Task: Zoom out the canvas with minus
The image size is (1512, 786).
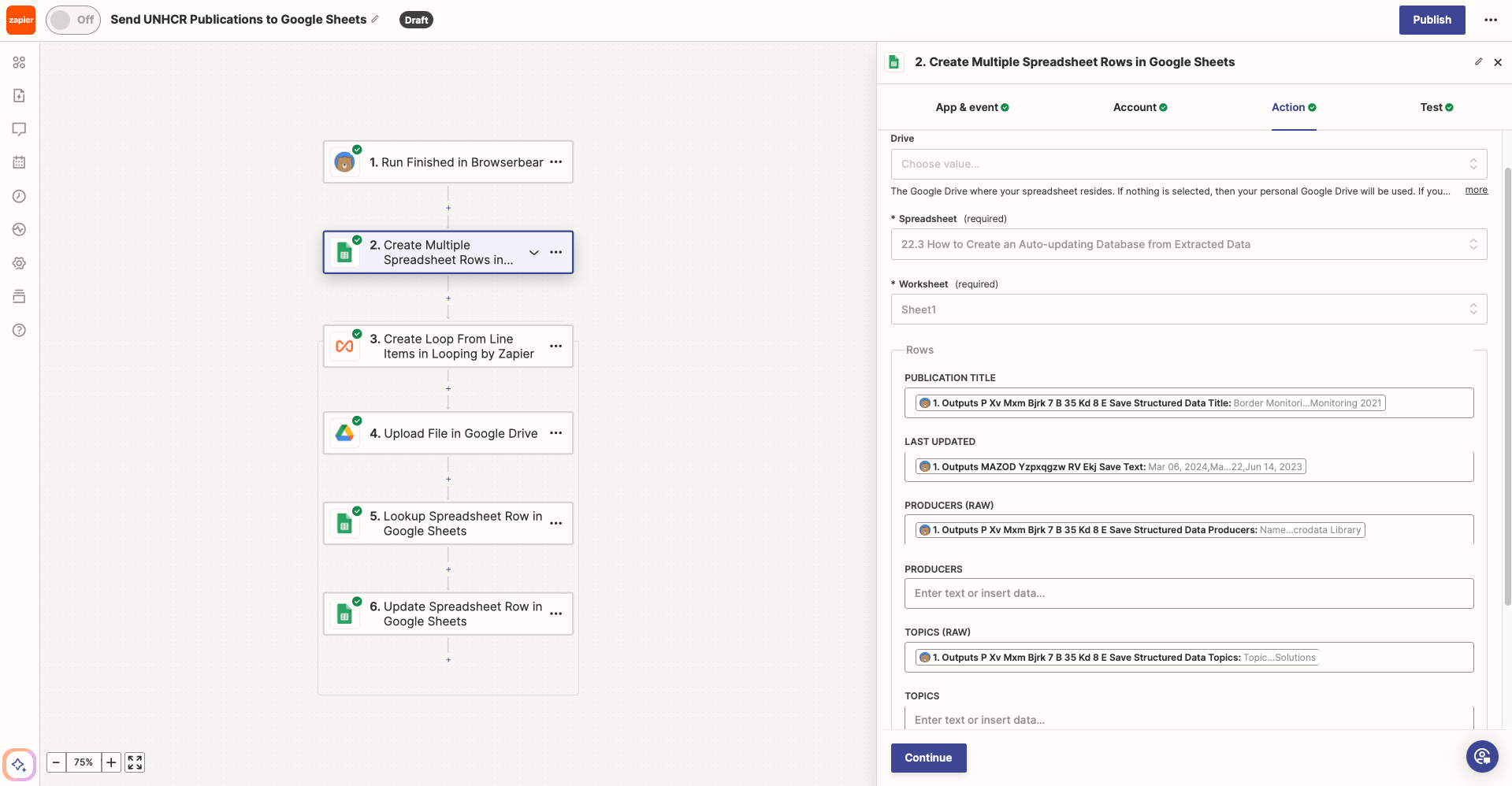Action: (x=56, y=762)
